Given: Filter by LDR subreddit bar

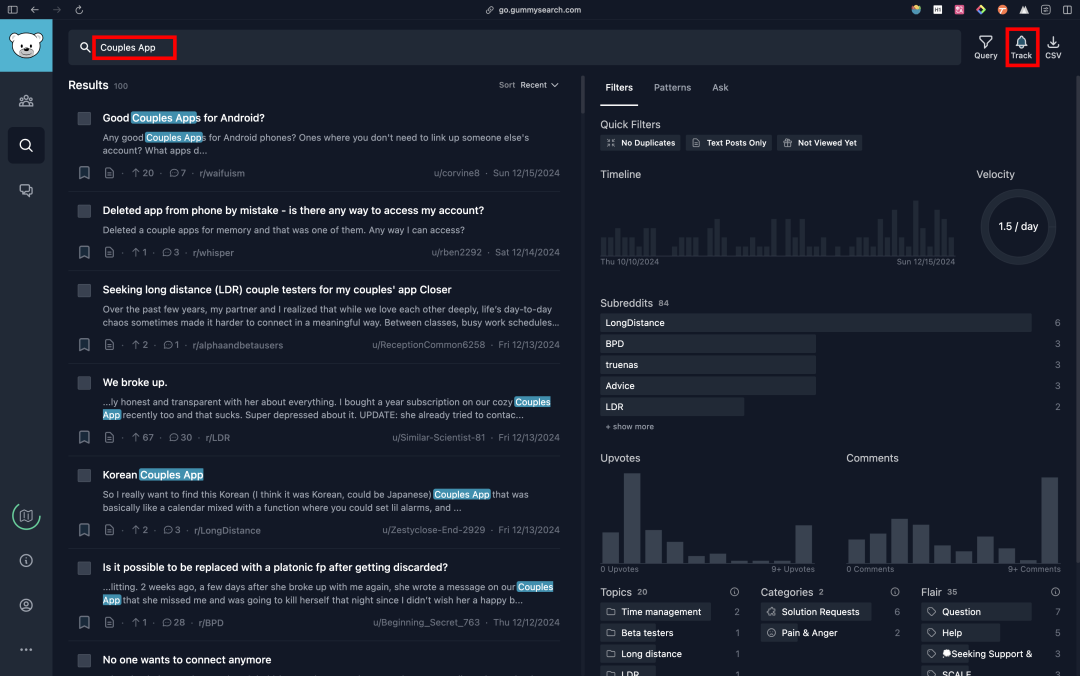Looking at the screenshot, I should click(x=672, y=407).
